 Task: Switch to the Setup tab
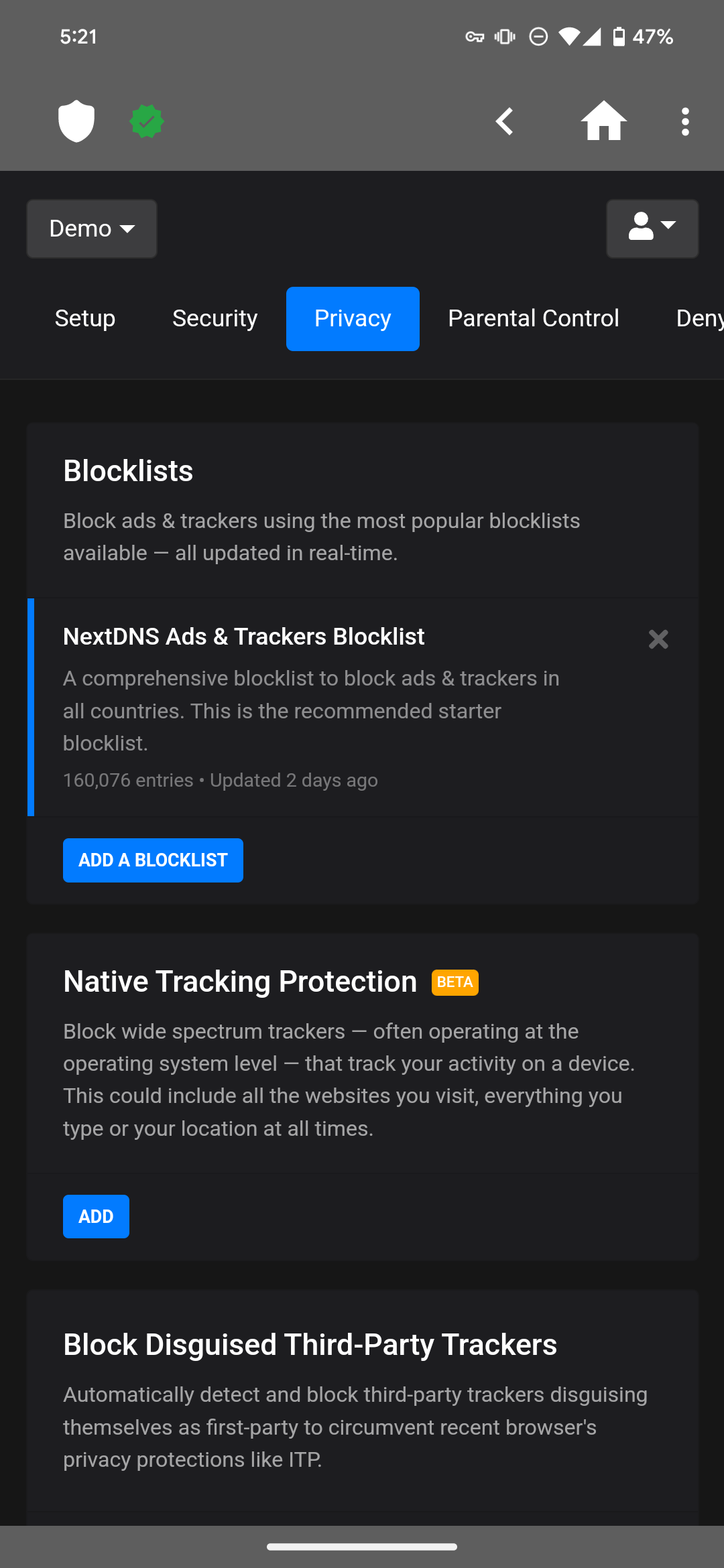pos(85,319)
